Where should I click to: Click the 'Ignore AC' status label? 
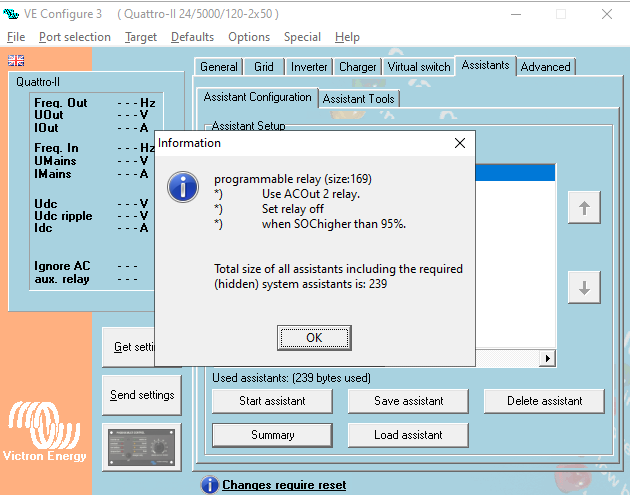point(62,266)
